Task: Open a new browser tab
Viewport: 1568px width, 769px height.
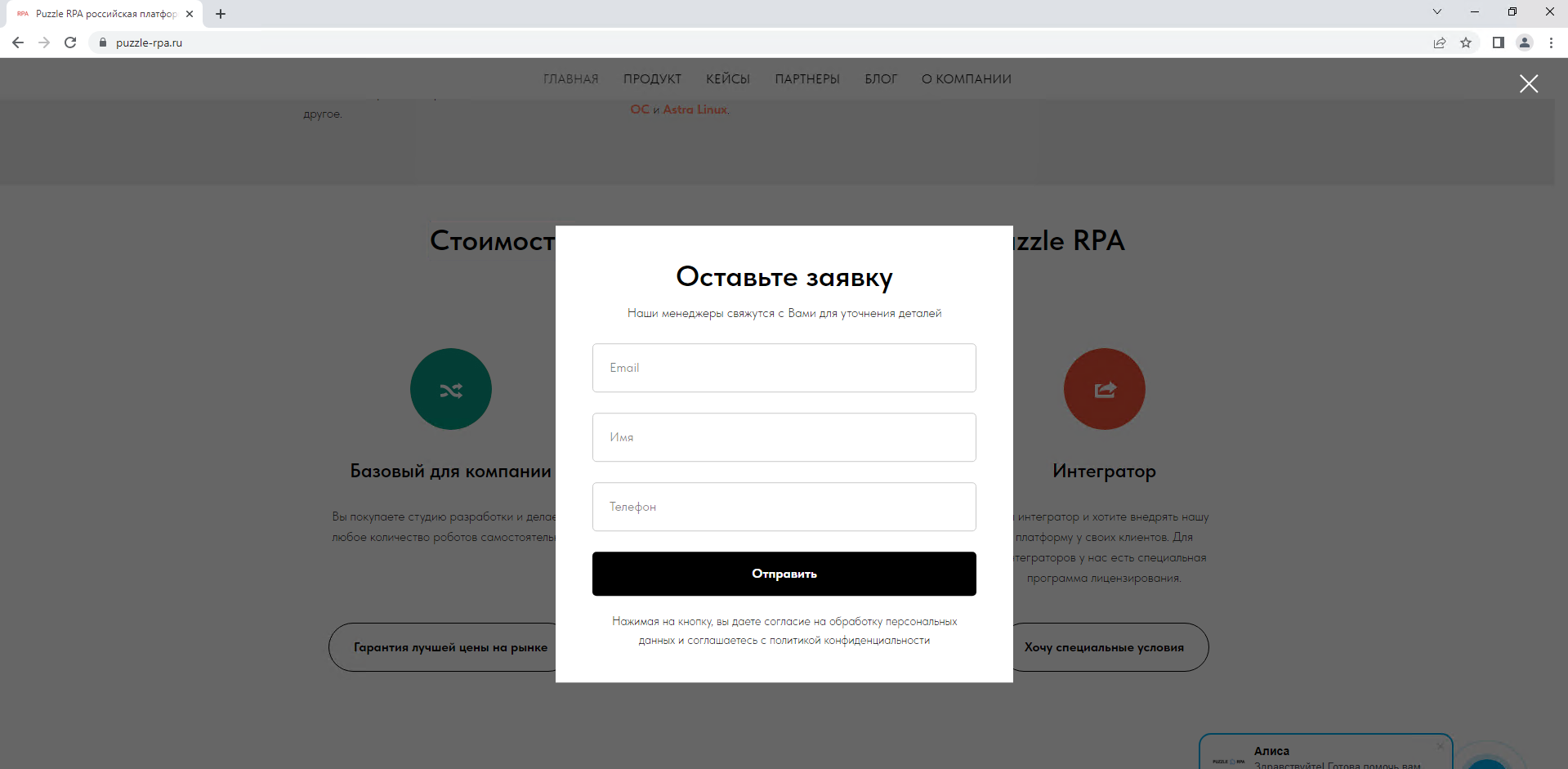Action: 221,14
